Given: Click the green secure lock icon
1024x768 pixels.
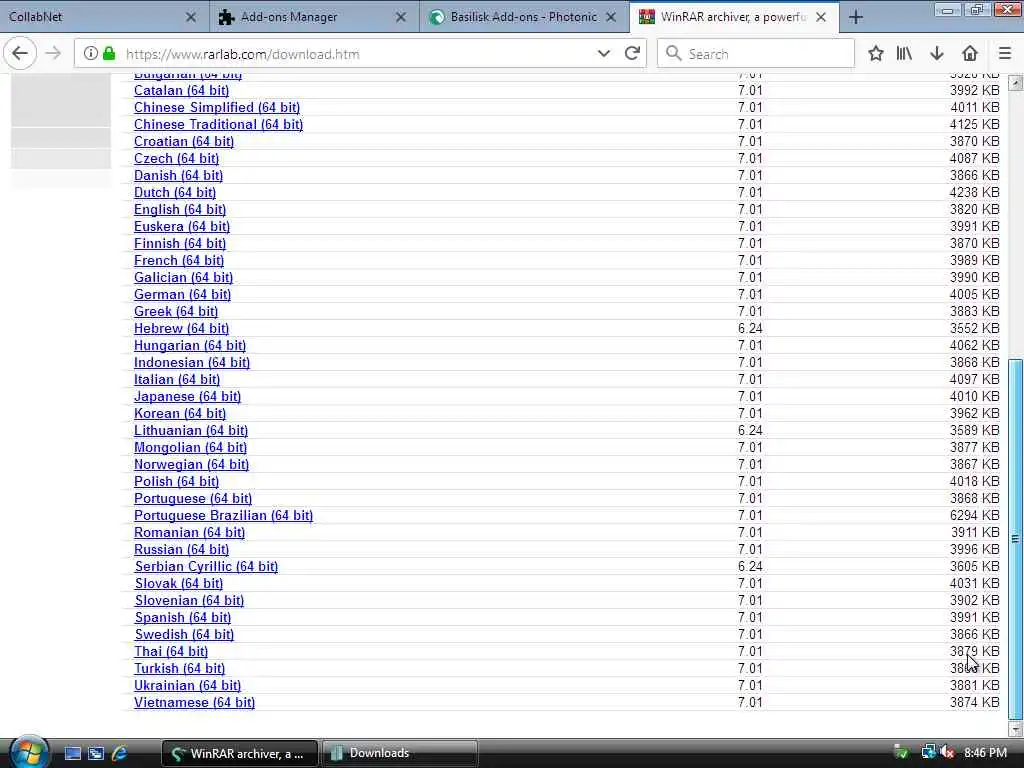Looking at the screenshot, I should point(109,54).
